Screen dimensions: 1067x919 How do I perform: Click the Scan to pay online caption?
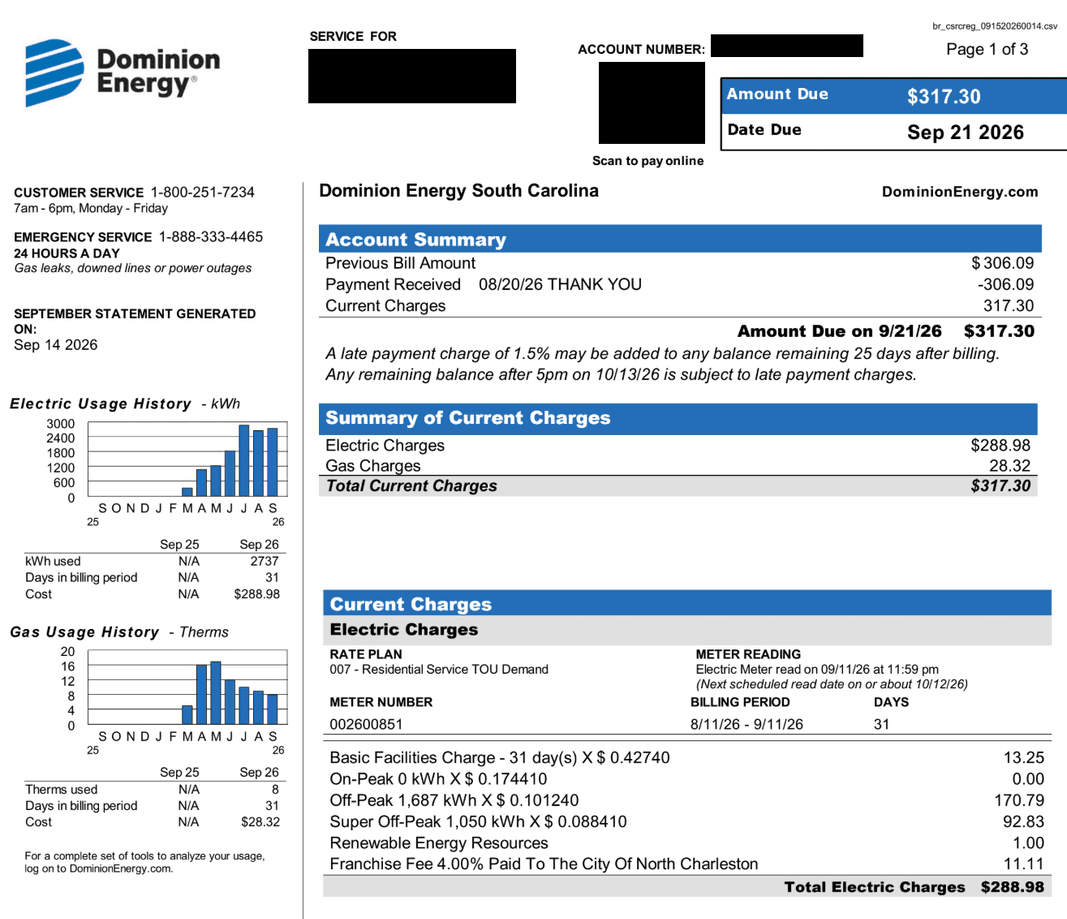[648, 161]
